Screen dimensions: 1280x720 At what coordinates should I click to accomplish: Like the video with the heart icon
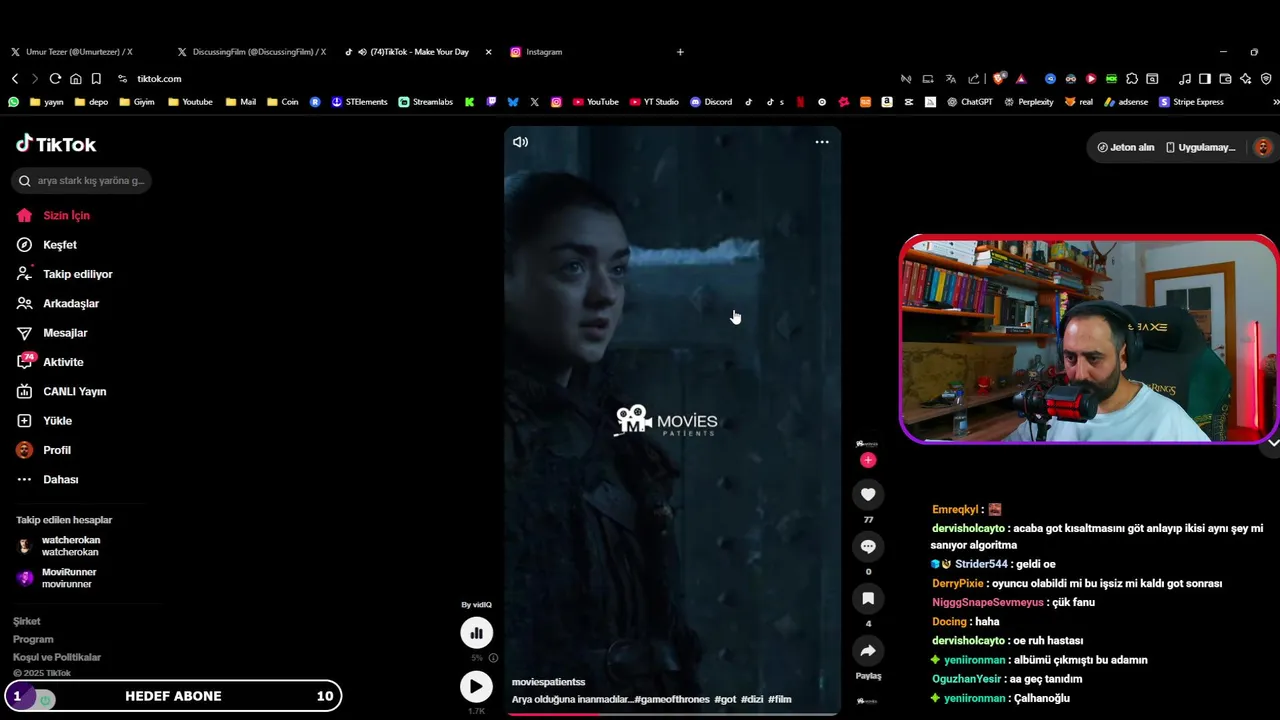coord(868,494)
